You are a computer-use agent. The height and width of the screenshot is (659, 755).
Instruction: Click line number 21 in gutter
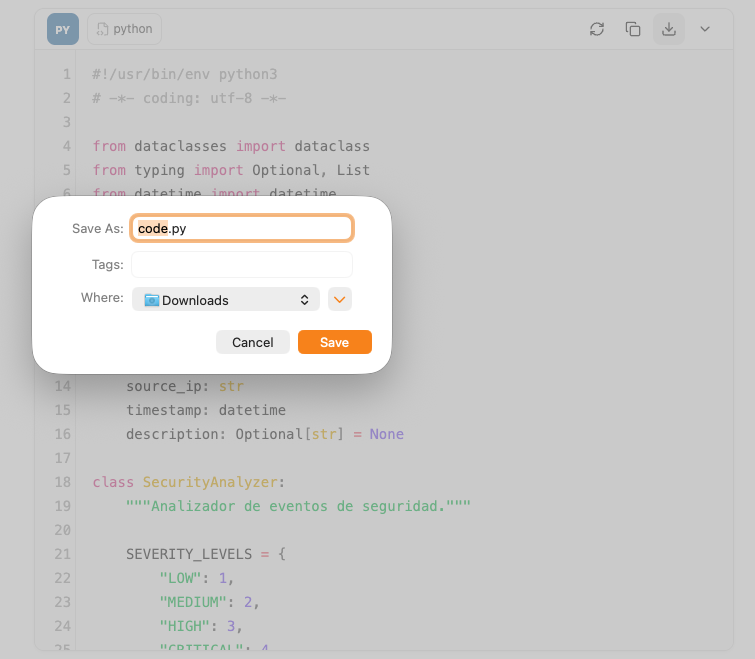tap(63, 554)
